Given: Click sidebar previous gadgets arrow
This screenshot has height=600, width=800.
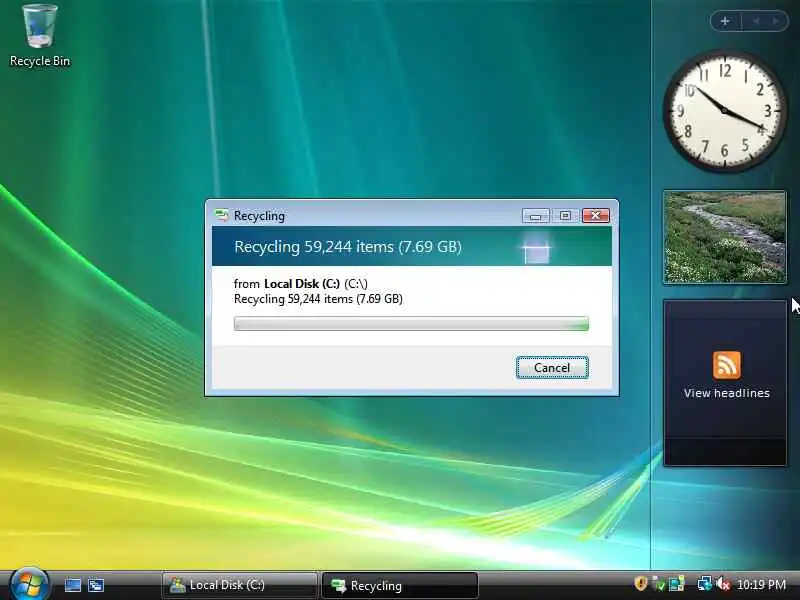Looking at the screenshot, I should (756, 21).
